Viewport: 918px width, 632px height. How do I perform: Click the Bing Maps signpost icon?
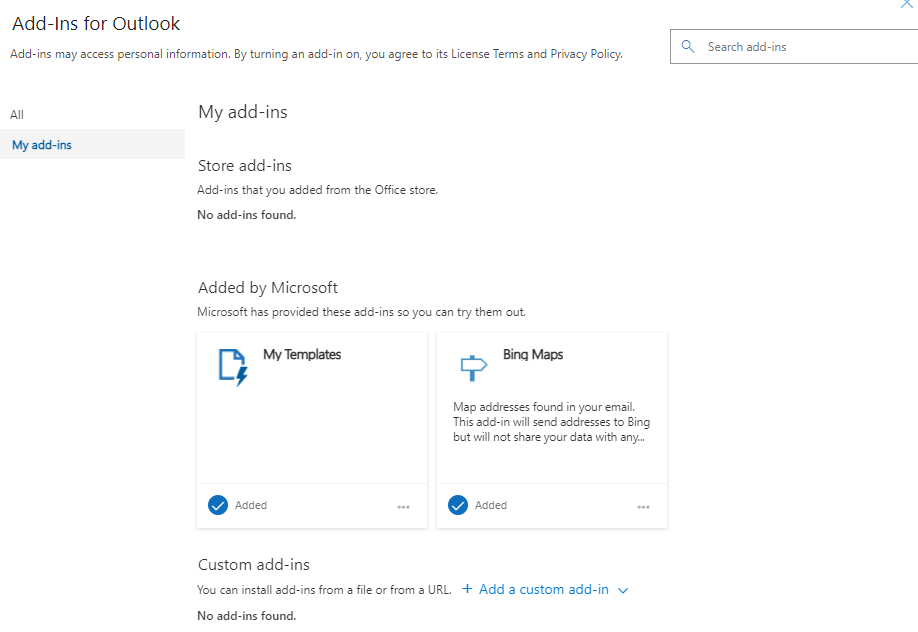click(x=473, y=368)
